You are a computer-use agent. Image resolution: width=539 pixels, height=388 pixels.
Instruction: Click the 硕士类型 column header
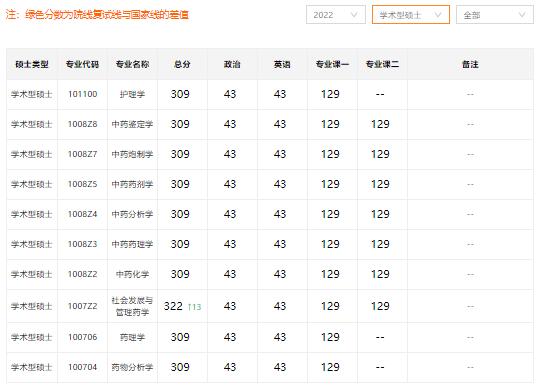[32, 64]
